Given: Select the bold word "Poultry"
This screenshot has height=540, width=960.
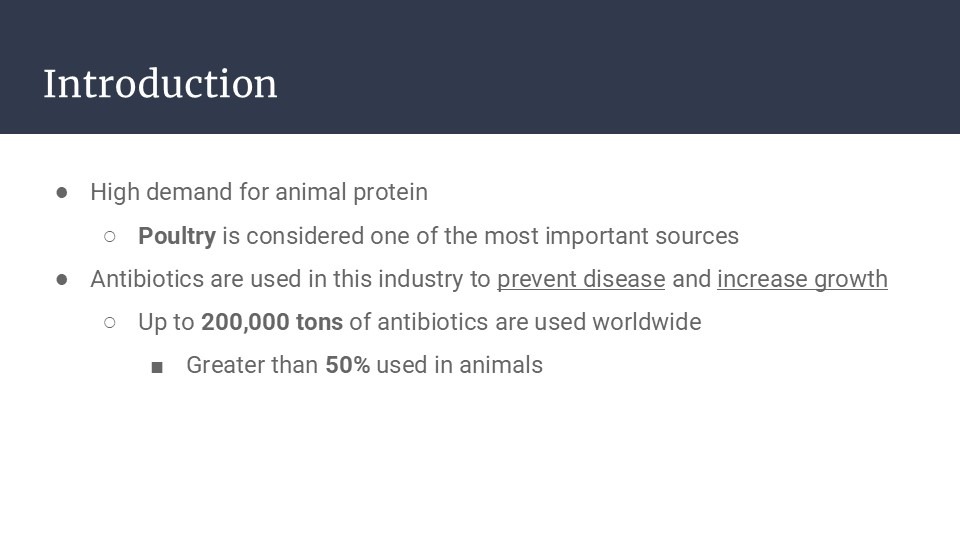Looking at the screenshot, I should coord(177,236).
